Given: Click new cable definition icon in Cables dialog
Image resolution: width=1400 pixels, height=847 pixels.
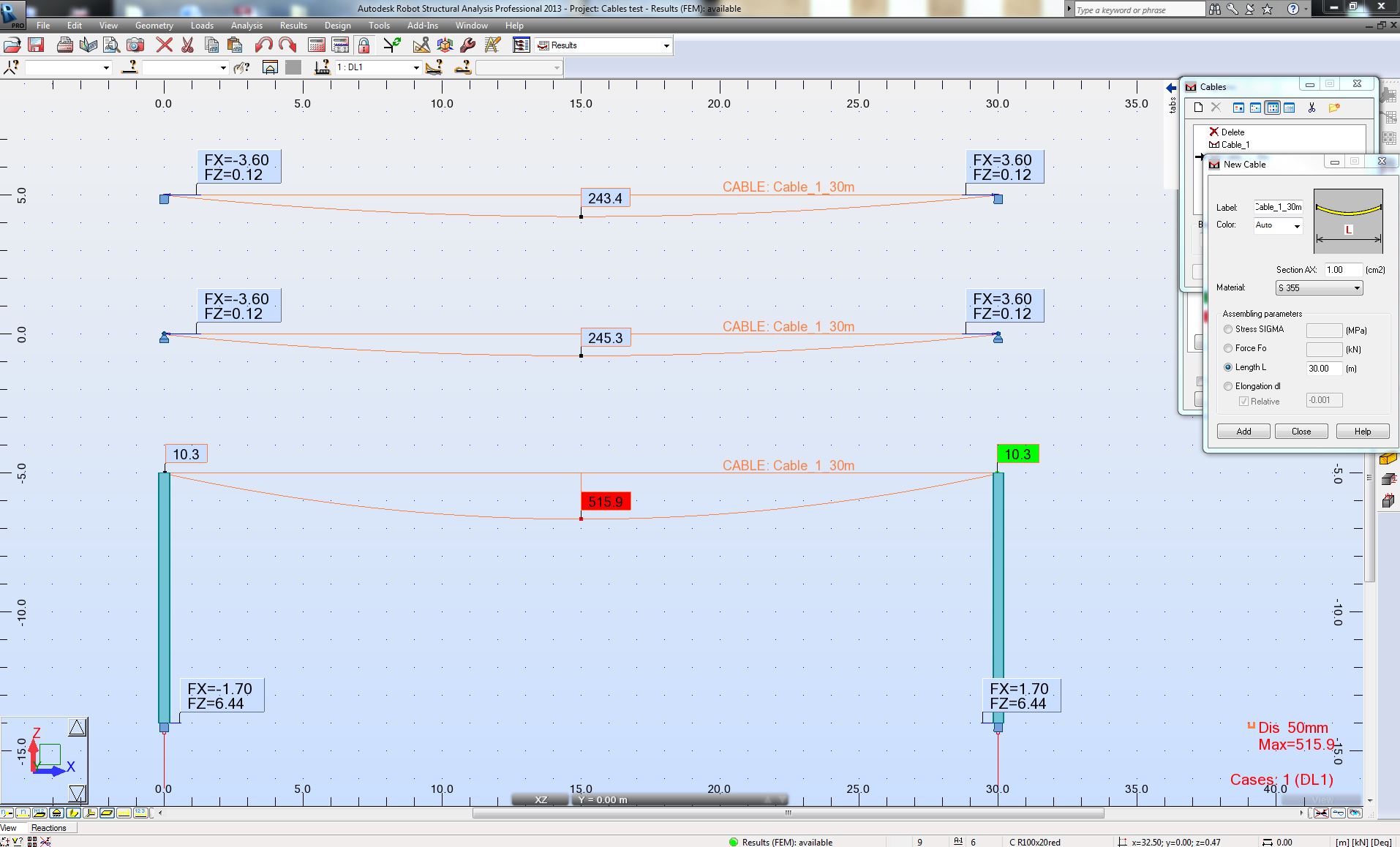Looking at the screenshot, I should coord(1198,108).
